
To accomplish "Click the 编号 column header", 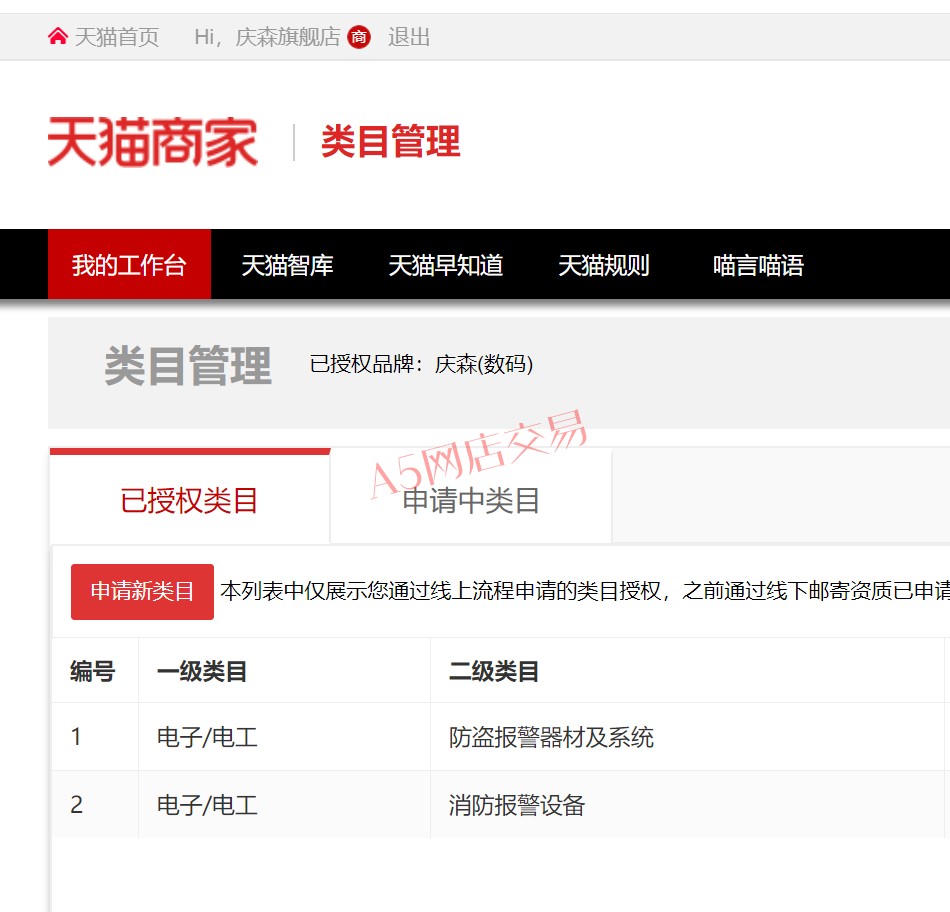I will (93, 671).
